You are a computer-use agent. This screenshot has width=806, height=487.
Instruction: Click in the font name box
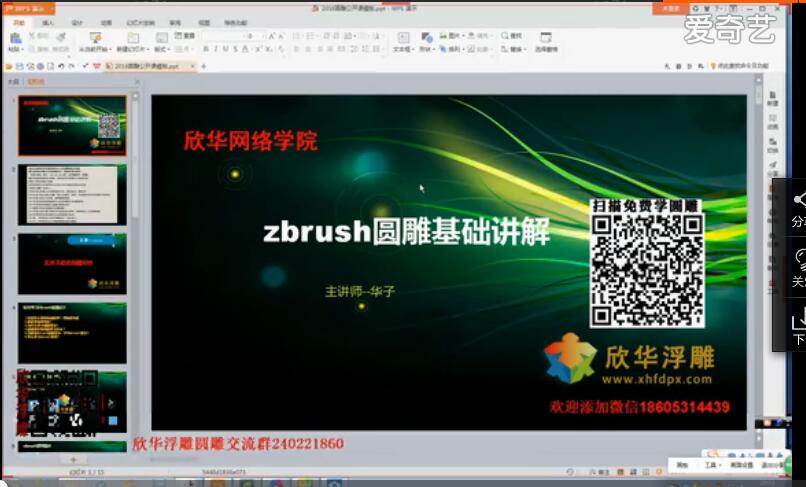pos(222,36)
